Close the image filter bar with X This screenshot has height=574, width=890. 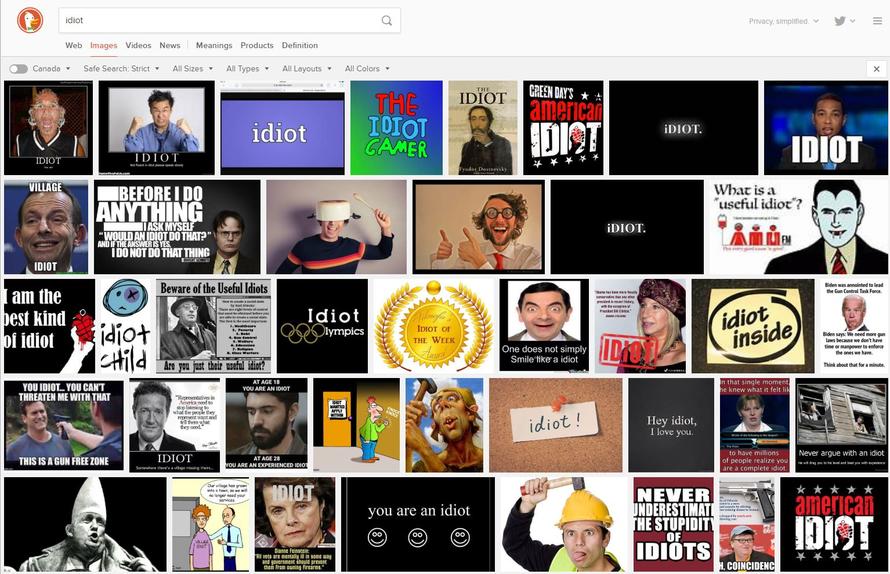[876, 69]
